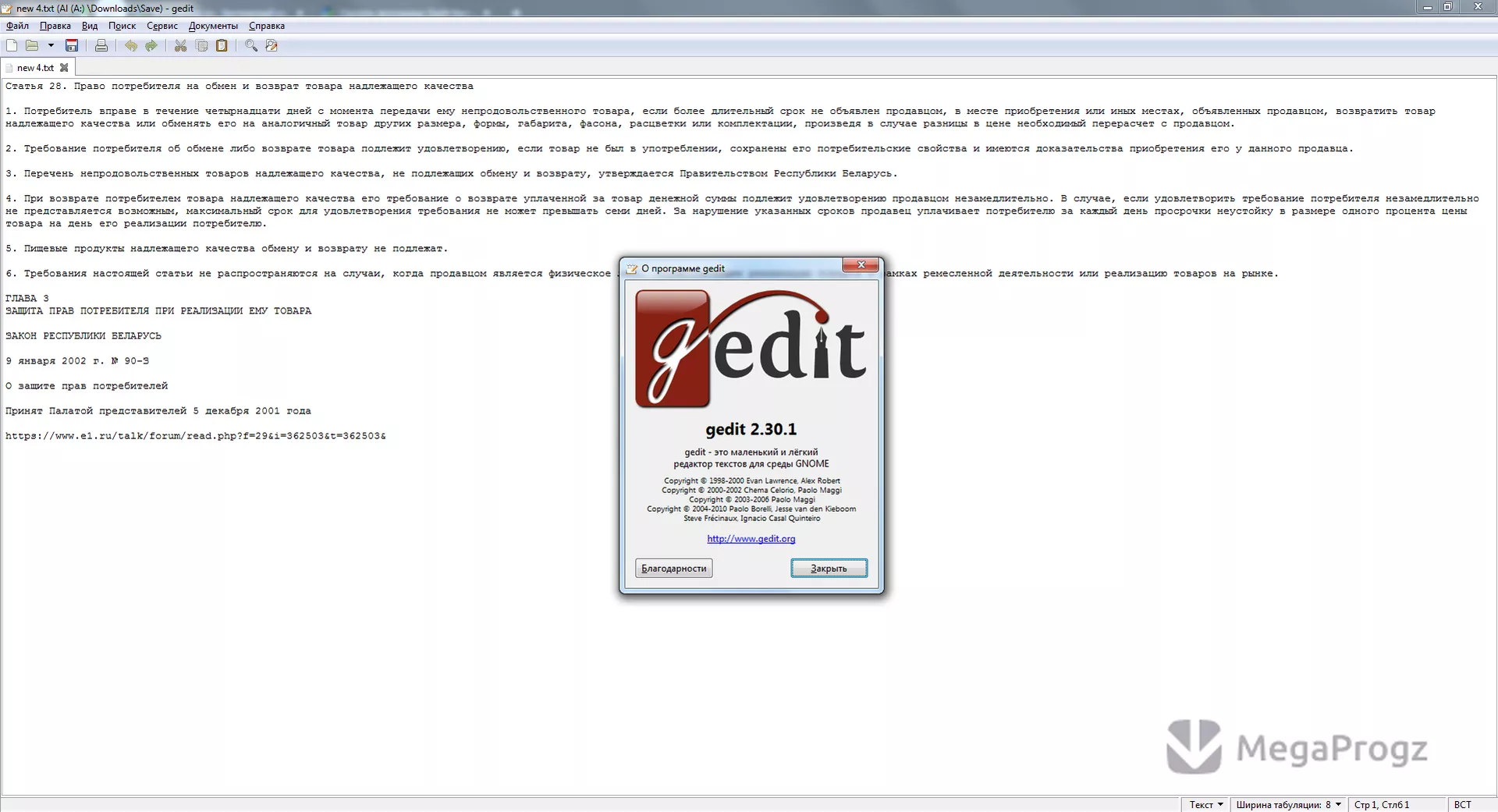Place cursor in the heading line 'Статья 28.'
Screen dimensions: 1498x812
[240, 87]
